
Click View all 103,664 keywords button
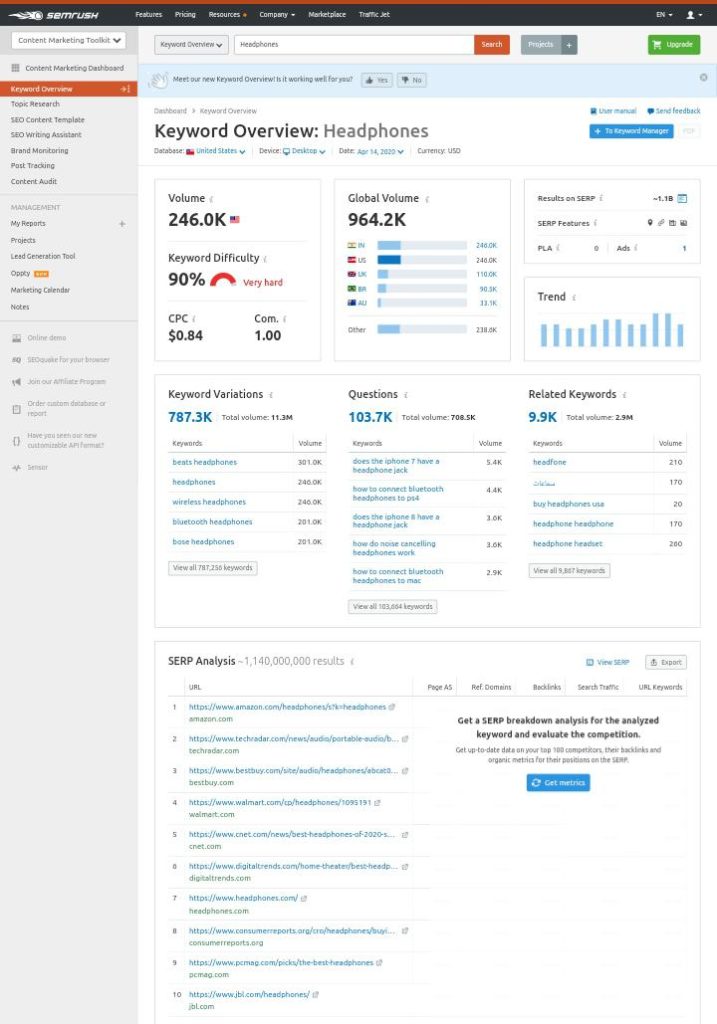tap(392, 607)
